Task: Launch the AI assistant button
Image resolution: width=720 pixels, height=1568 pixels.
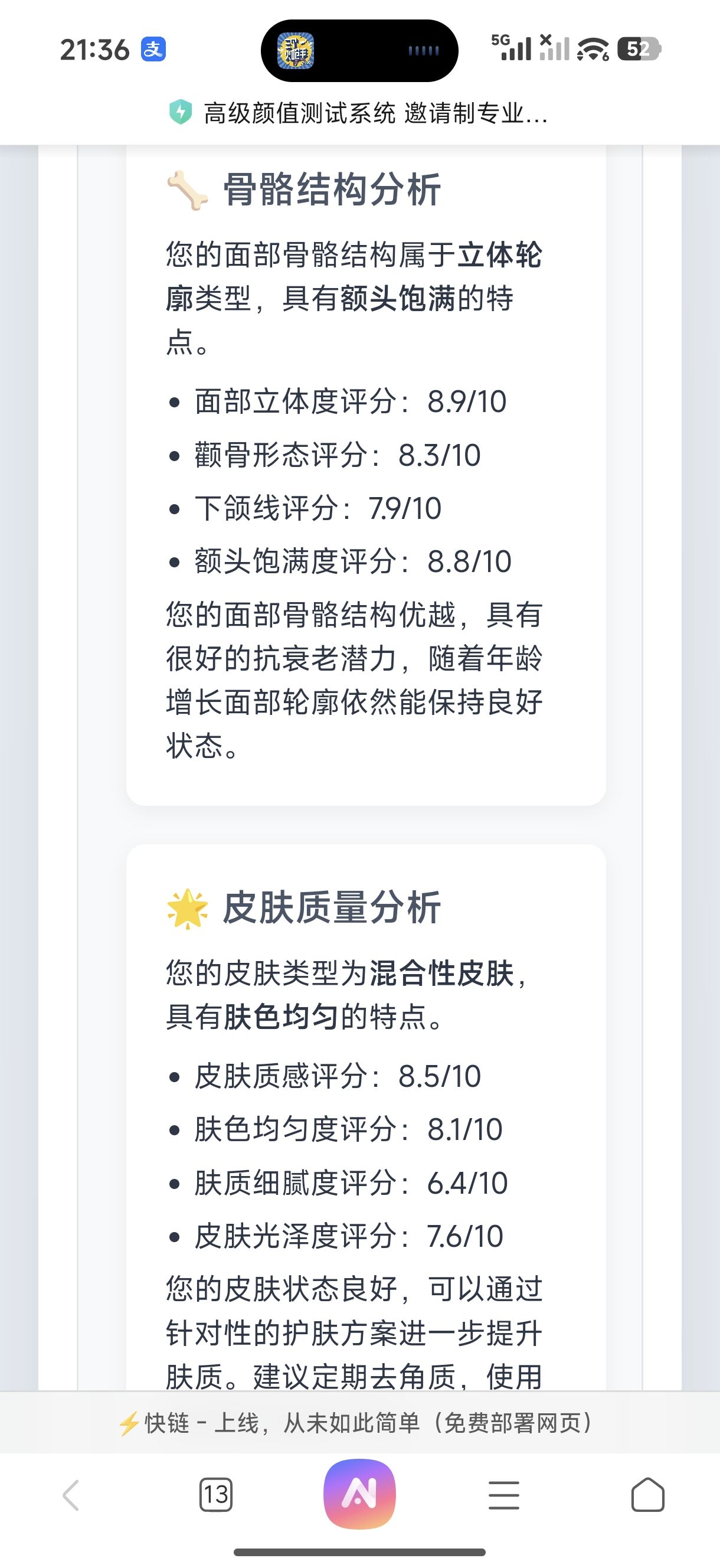Action: pyautogui.click(x=359, y=1494)
